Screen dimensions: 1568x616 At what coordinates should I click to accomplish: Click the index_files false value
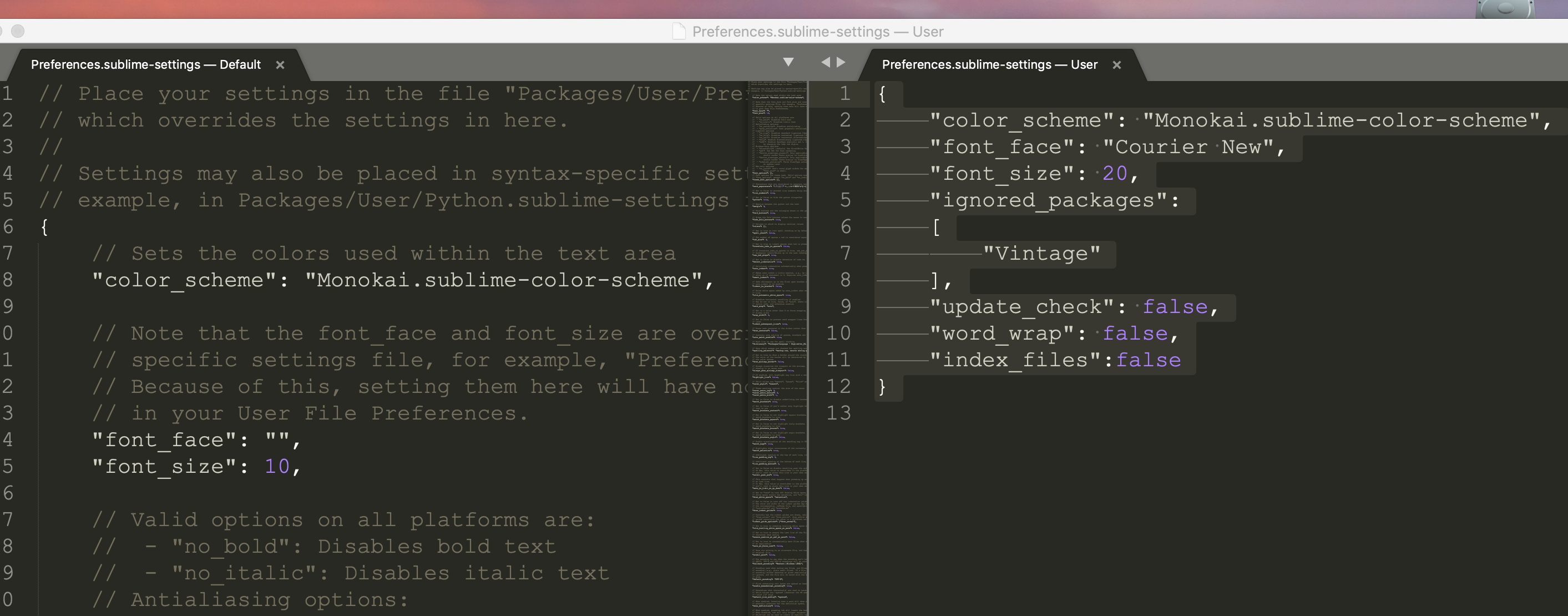click(1148, 360)
